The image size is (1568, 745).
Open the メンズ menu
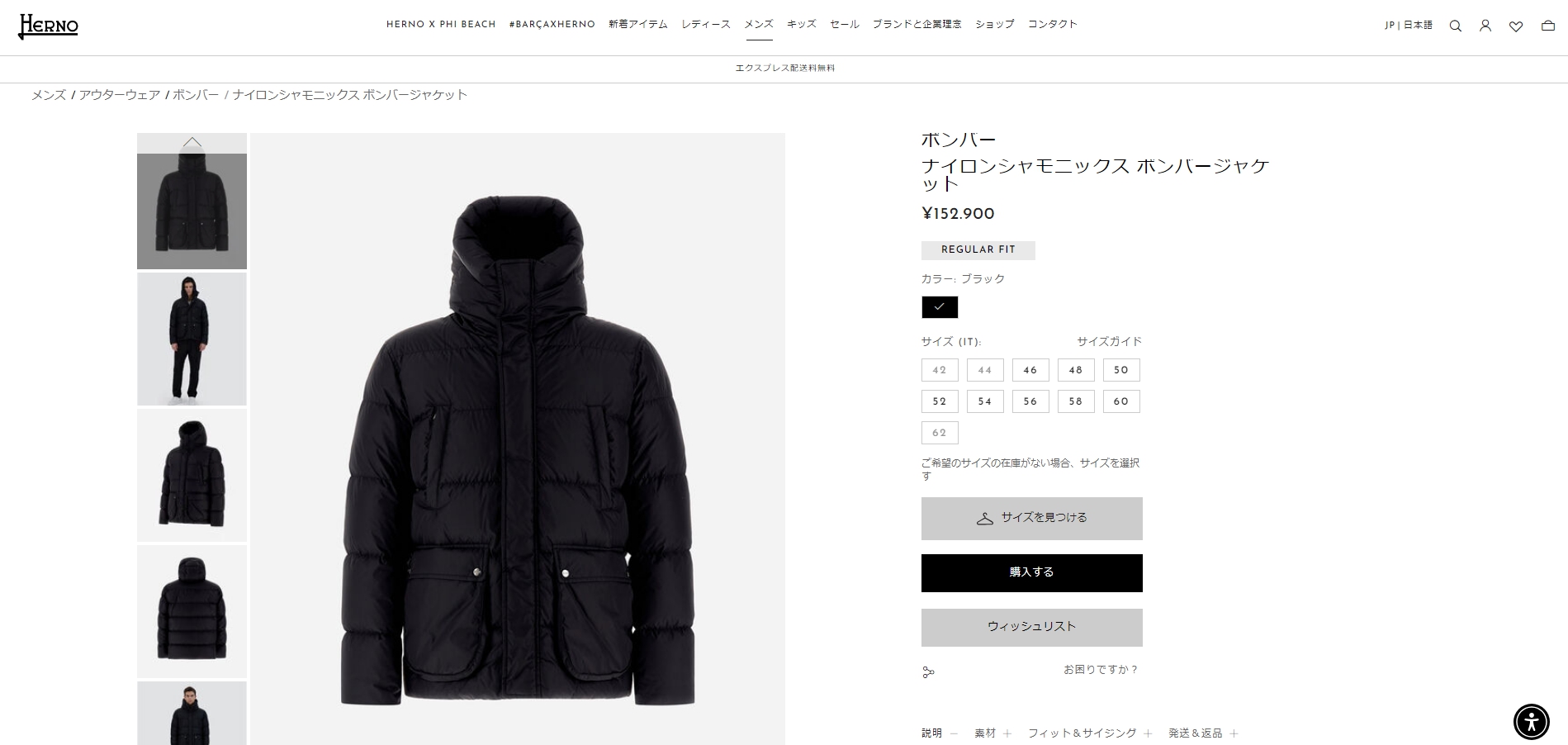coord(759,24)
